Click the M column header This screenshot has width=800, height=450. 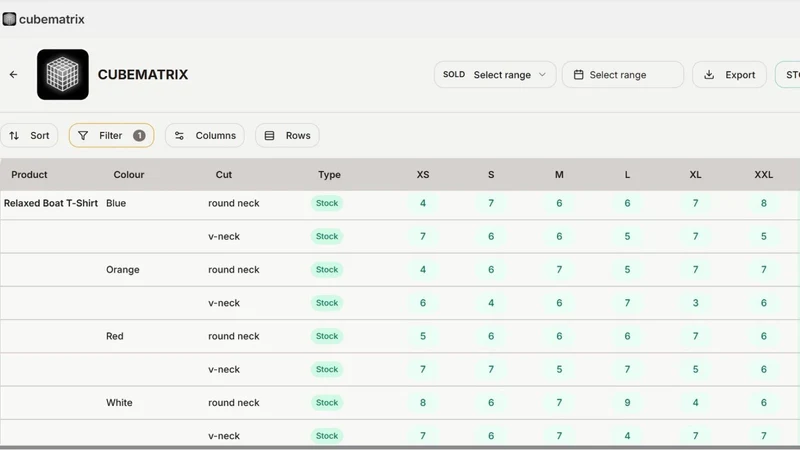tap(559, 174)
